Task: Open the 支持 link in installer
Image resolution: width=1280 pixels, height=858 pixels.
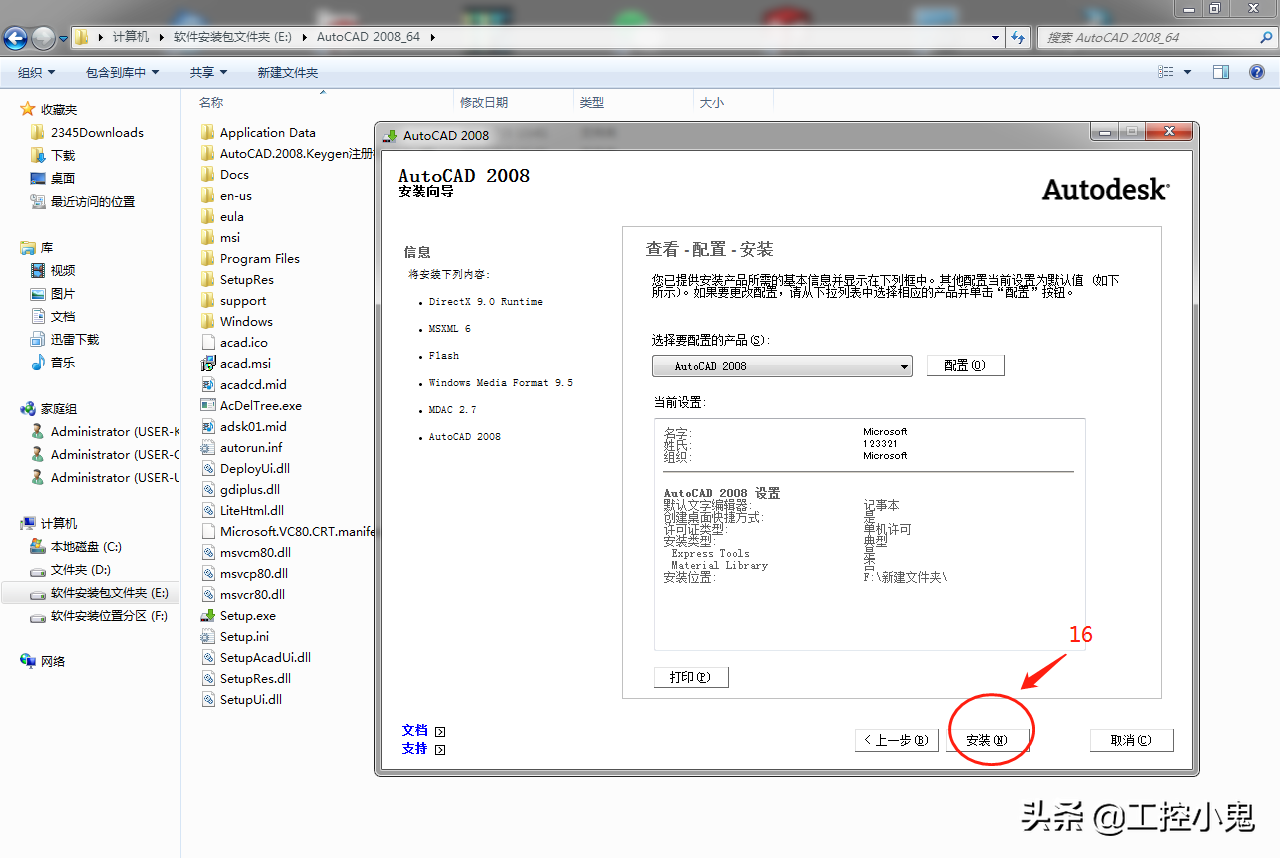Action: 415,748
